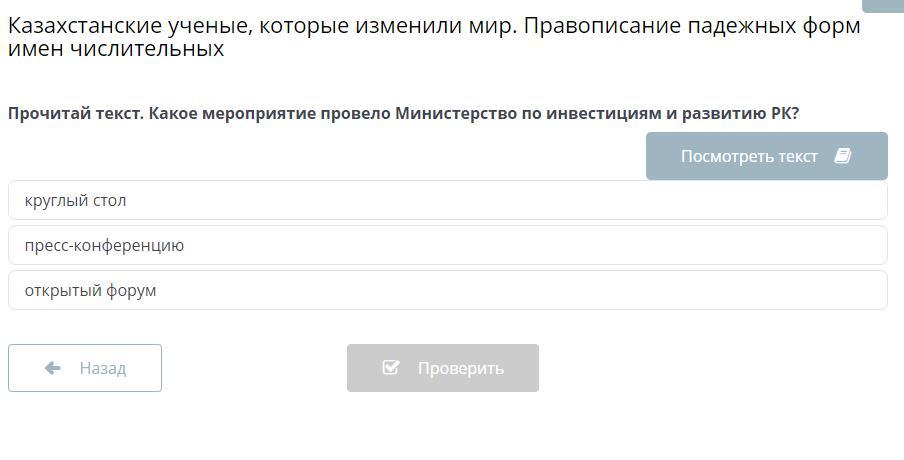Click the right end of the "пресс-конференцию" row
904x460 pixels.
tap(860, 245)
